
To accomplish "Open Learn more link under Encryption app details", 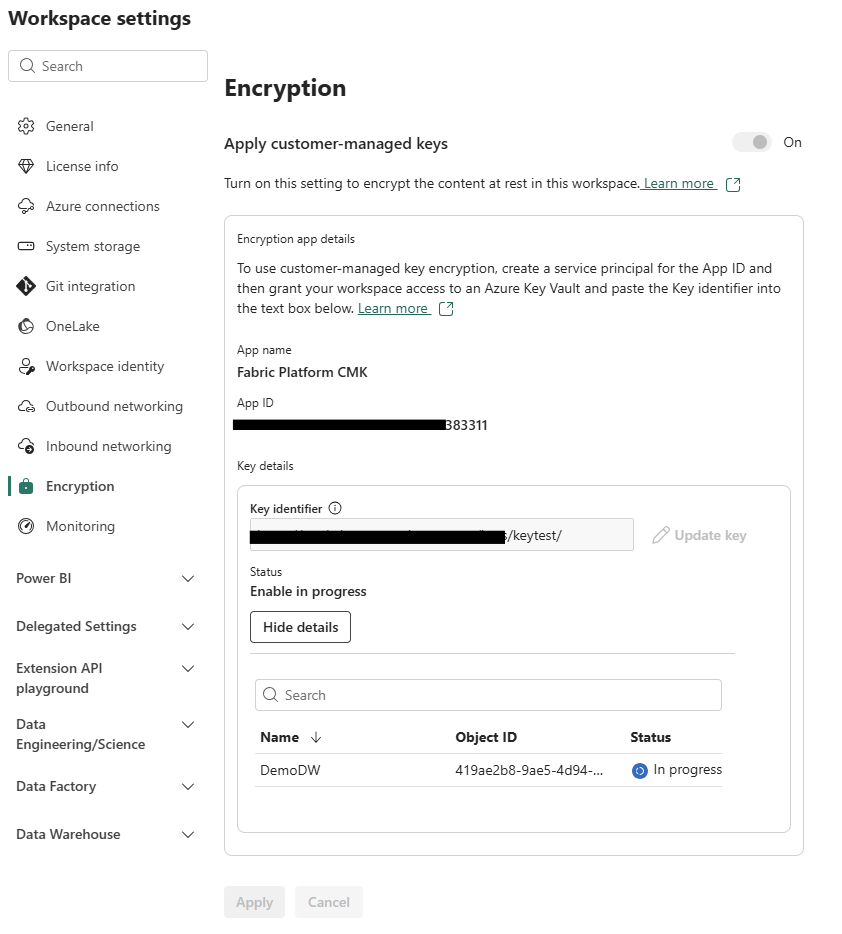I will (394, 308).
